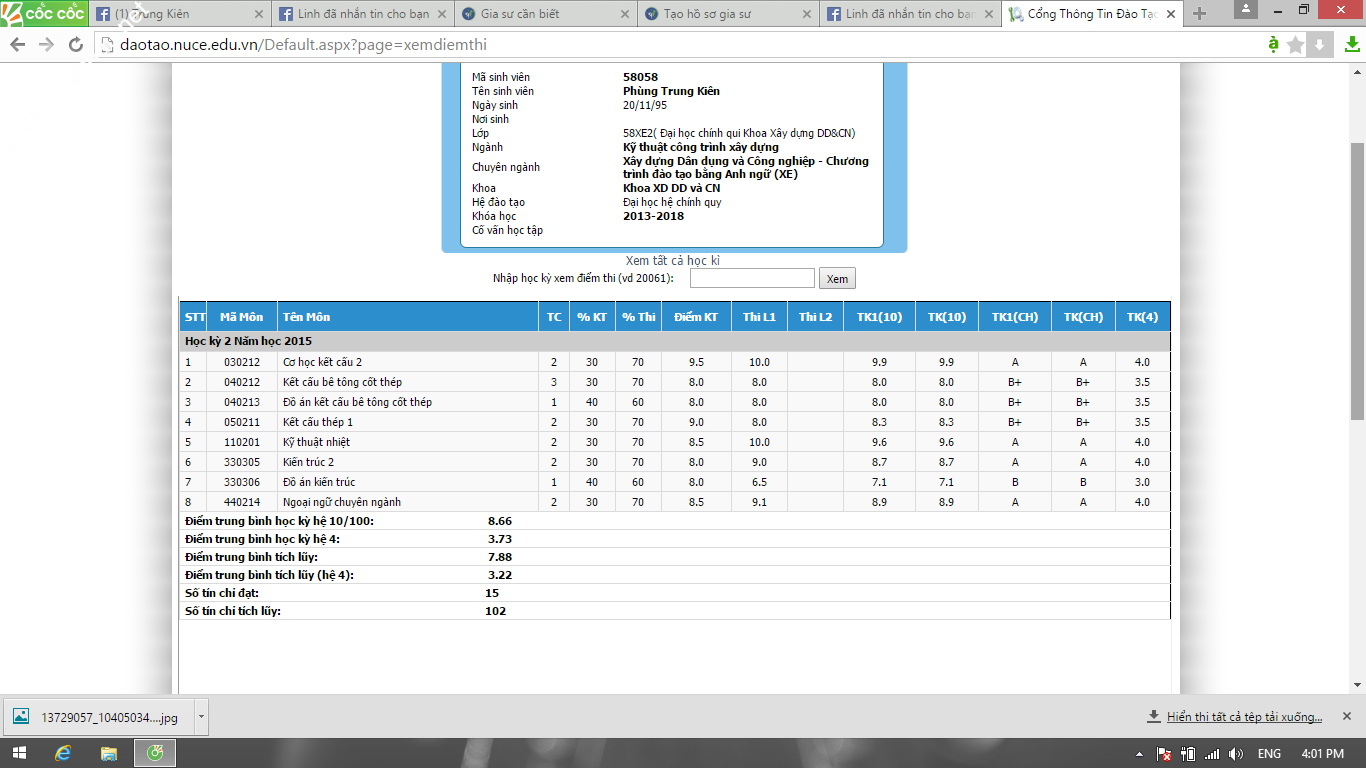Open the green downloads arrow icon
The height and width of the screenshot is (768, 1366).
1351,45
